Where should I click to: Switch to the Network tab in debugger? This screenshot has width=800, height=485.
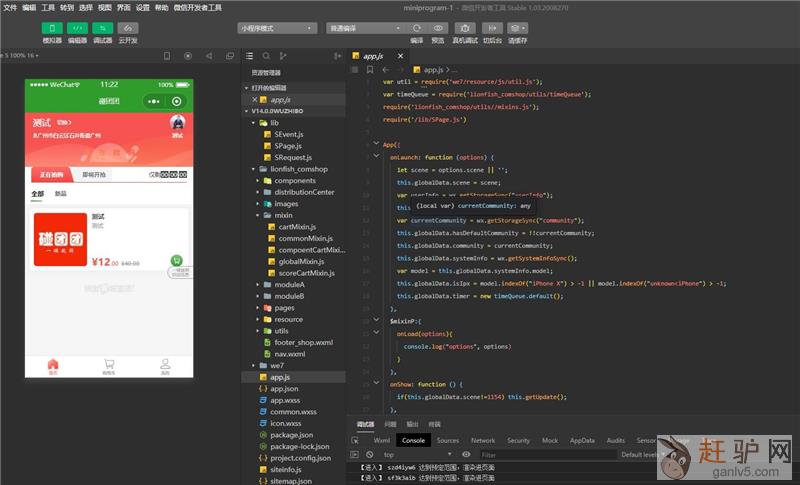coord(483,440)
